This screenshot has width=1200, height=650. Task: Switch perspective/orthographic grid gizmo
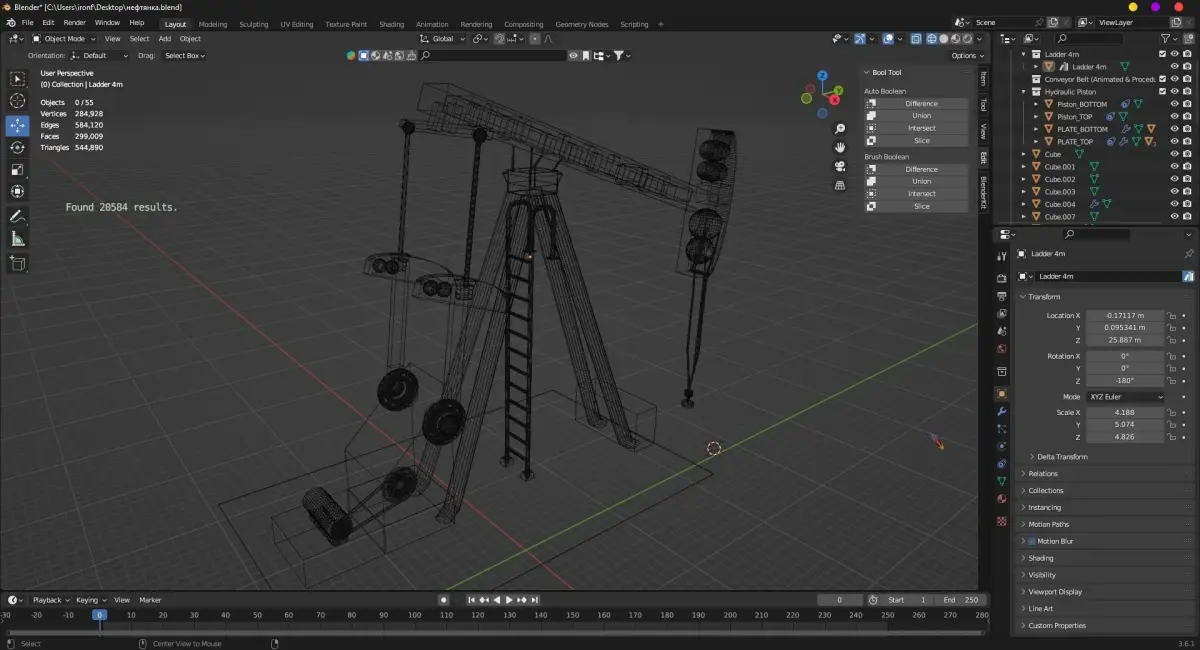tap(840, 185)
